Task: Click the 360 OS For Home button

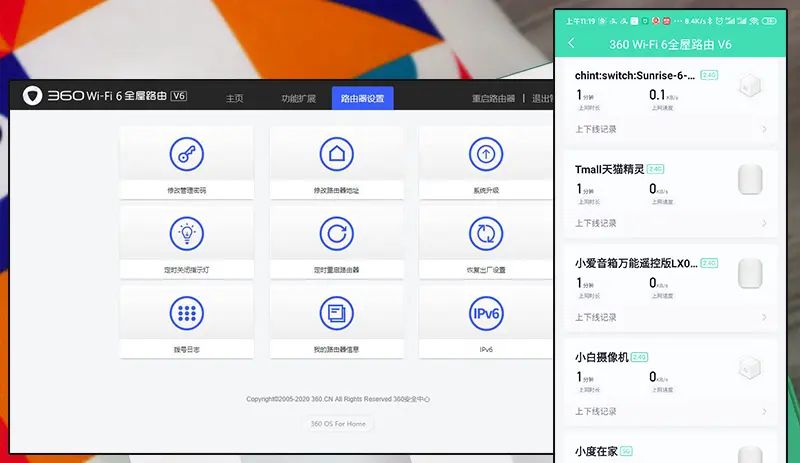Action: tap(338, 424)
